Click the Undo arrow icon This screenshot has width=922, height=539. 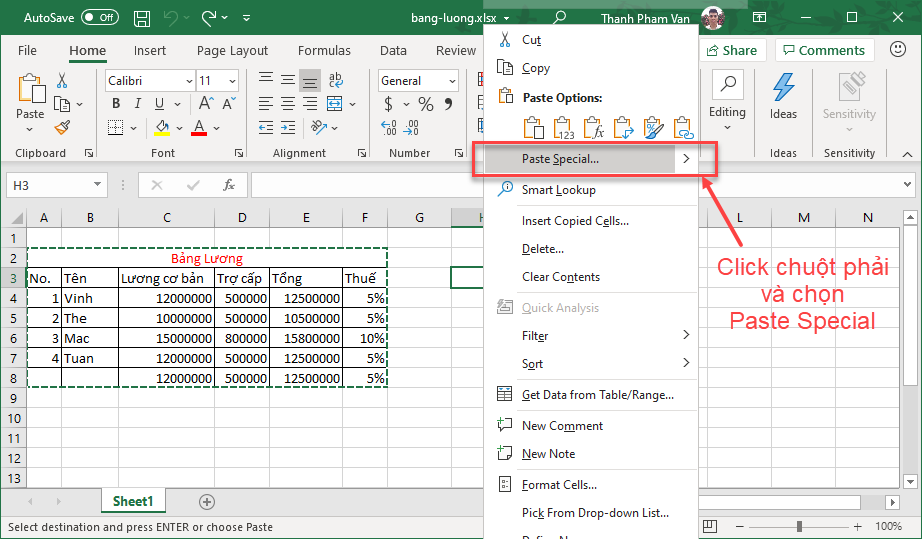pyautogui.click(x=171, y=18)
